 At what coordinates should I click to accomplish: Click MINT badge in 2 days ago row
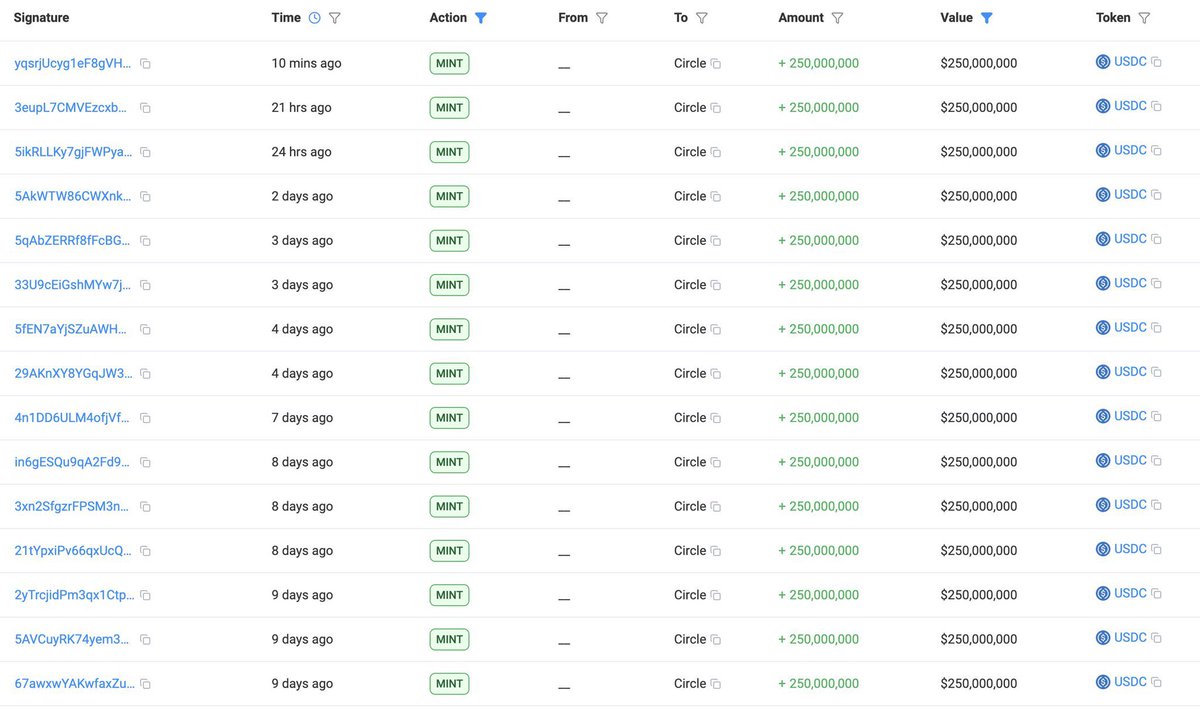coord(449,196)
